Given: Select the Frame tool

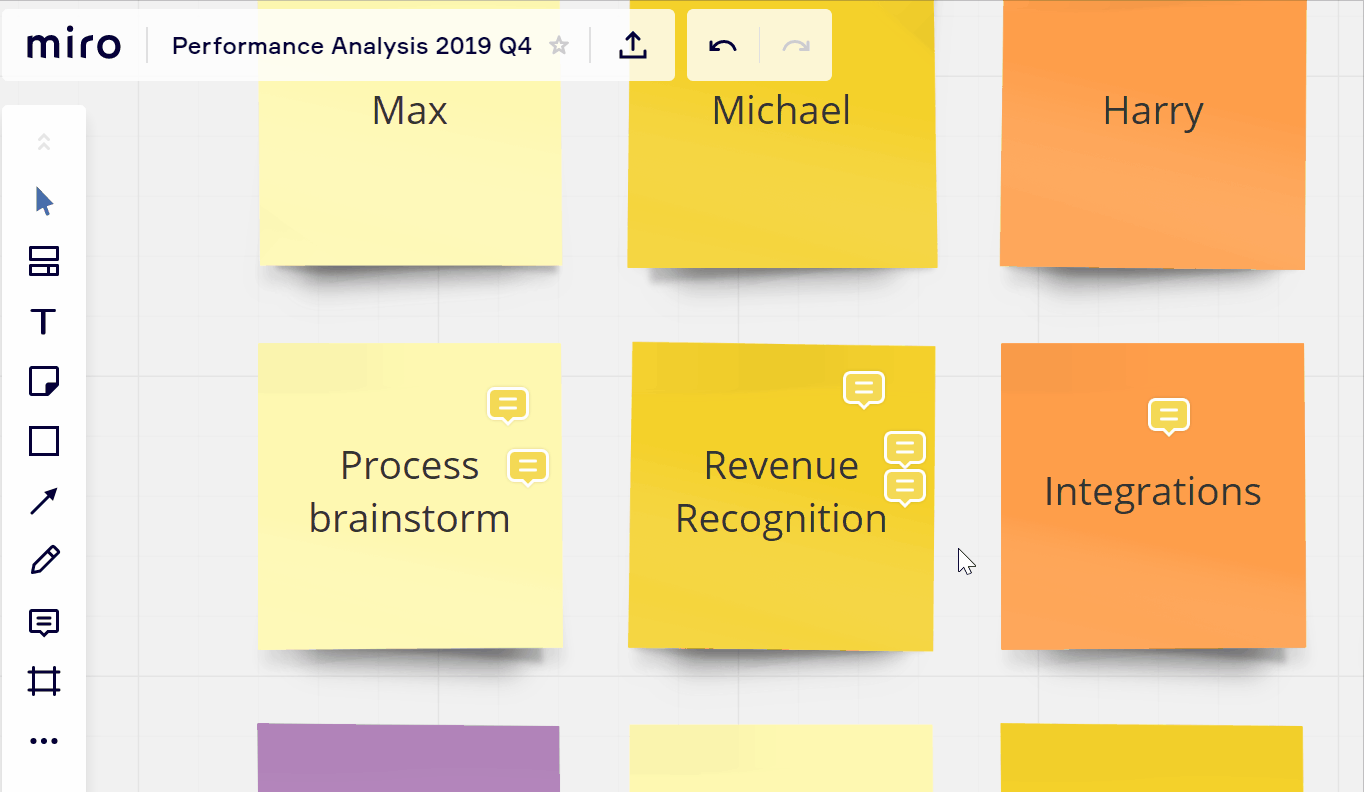Looking at the screenshot, I should tap(44, 682).
